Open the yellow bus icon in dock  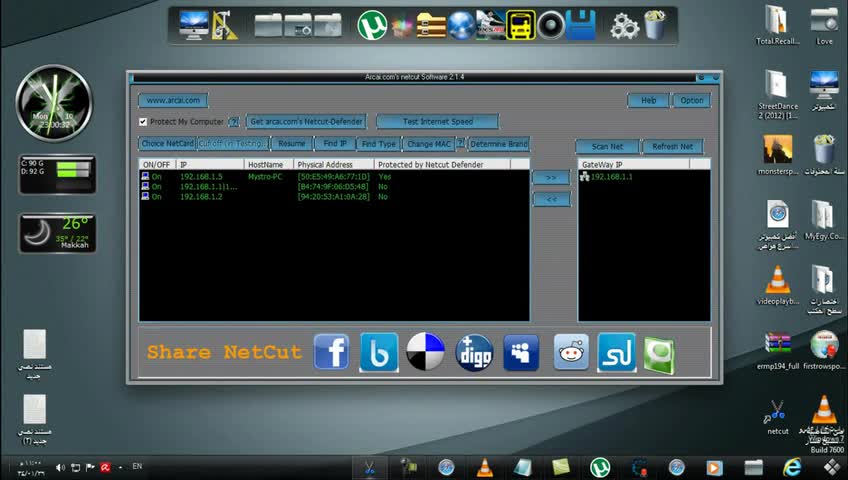(x=521, y=25)
